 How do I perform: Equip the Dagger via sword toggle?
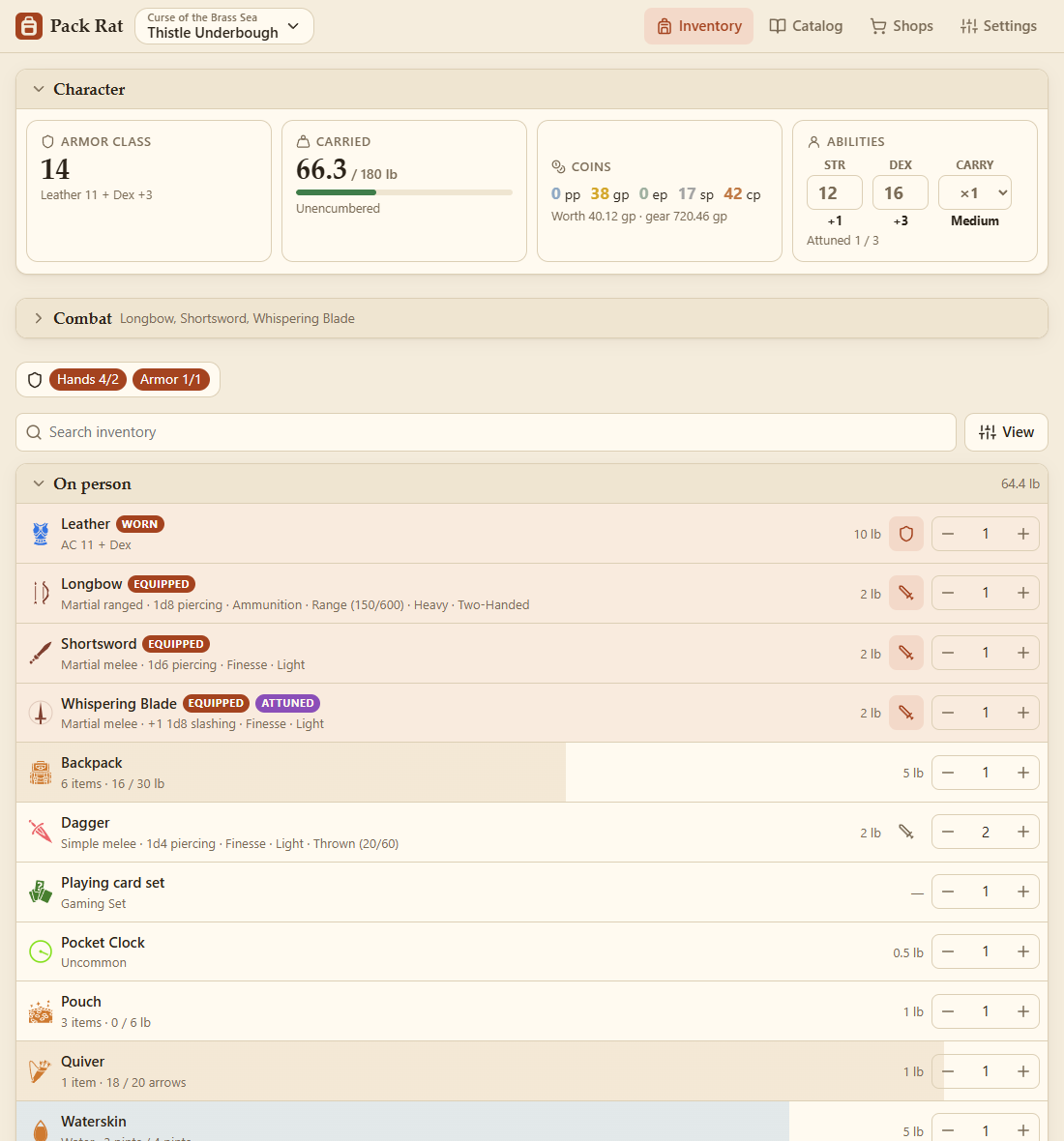coord(906,832)
